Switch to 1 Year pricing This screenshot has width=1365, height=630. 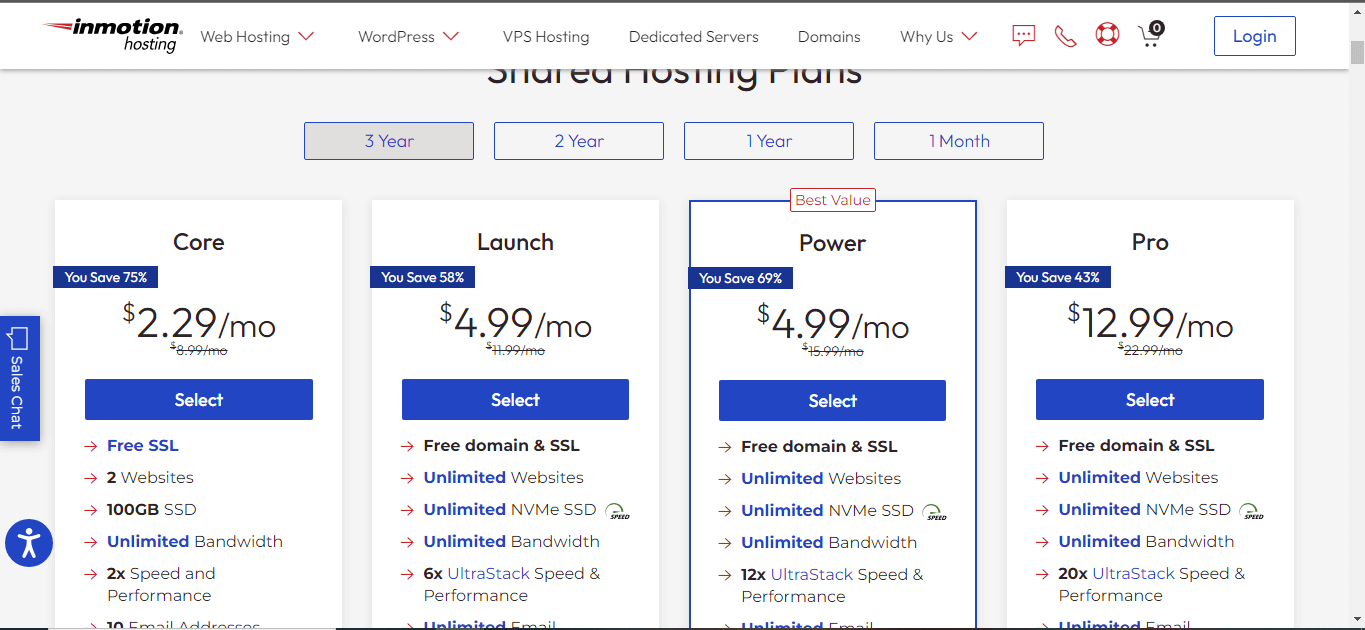(x=768, y=140)
